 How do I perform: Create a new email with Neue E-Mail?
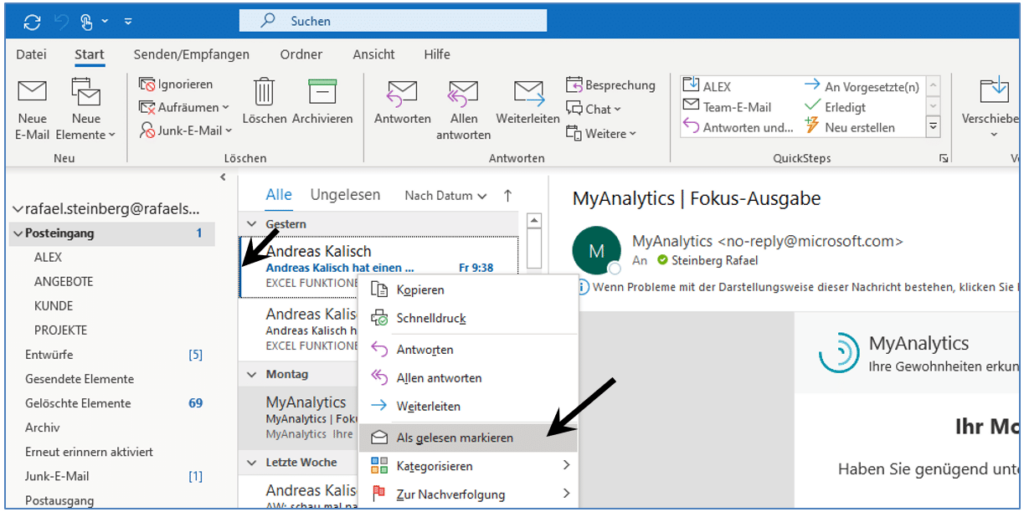pos(32,110)
